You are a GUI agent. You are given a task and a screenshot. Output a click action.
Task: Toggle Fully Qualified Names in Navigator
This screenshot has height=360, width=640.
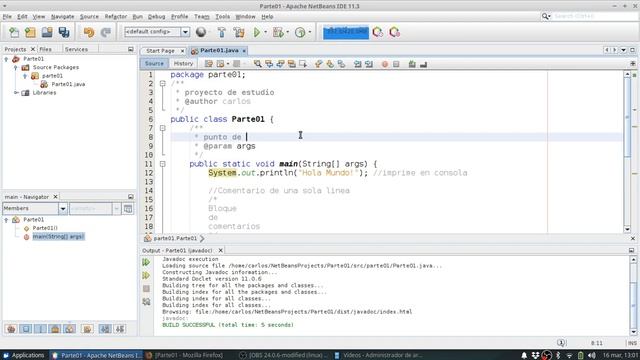coord(87,329)
